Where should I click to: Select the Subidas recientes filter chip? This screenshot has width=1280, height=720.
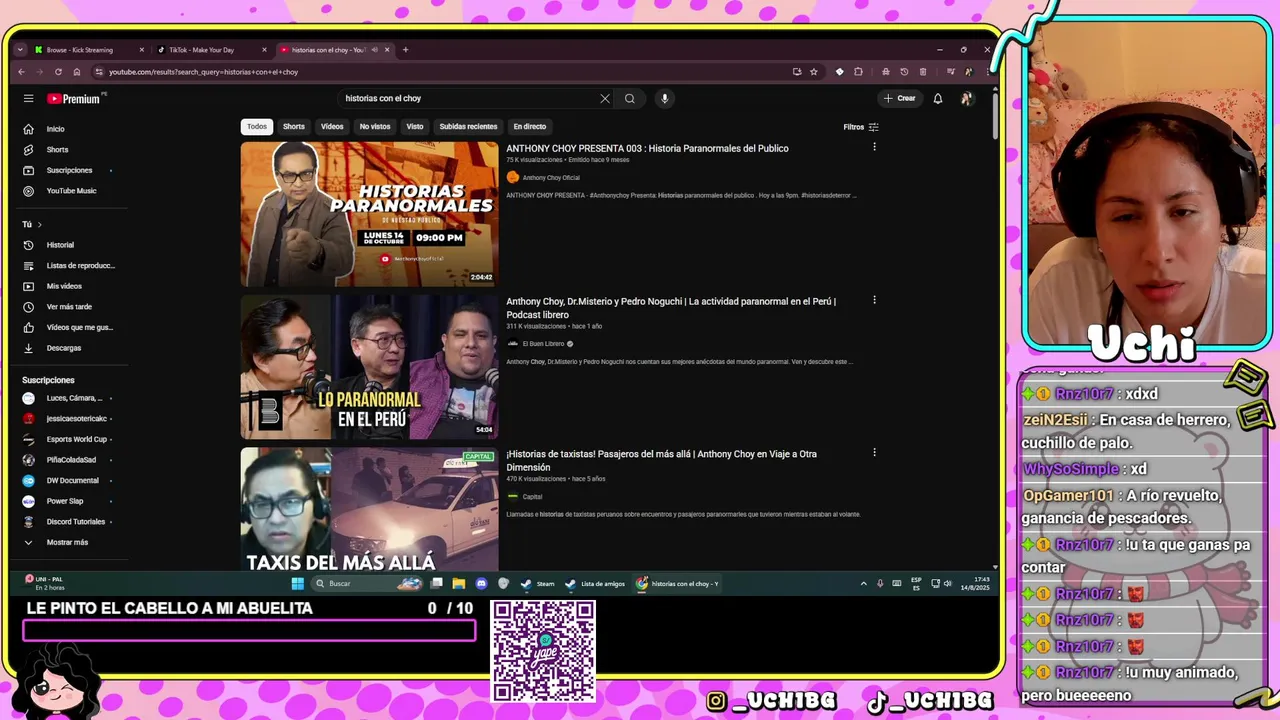point(468,127)
